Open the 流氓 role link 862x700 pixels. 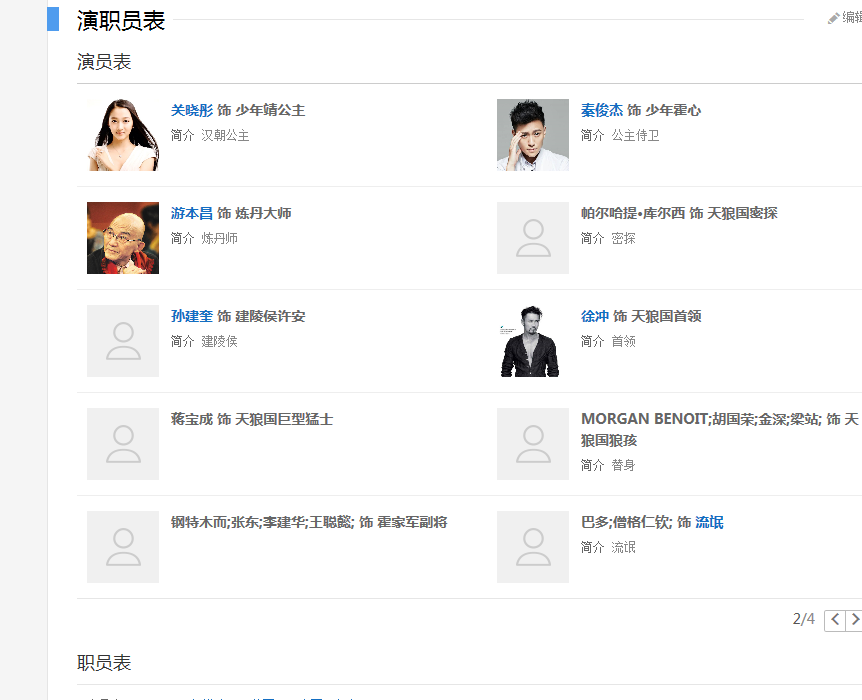(x=709, y=522)
